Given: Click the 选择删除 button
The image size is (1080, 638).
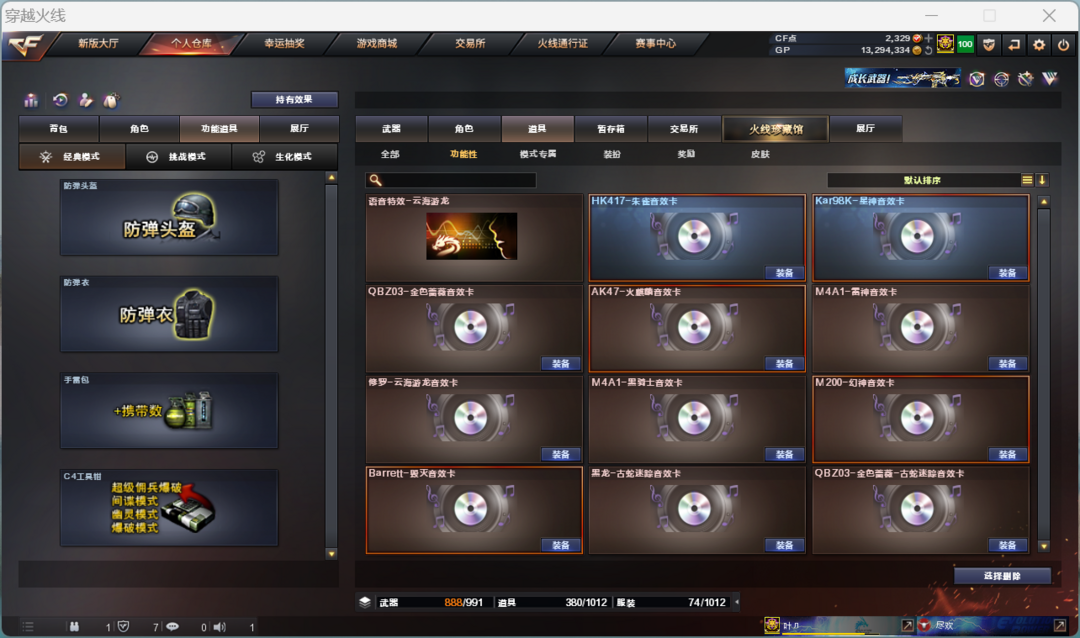Looking at the screenshot, I should pos(1002,576).
